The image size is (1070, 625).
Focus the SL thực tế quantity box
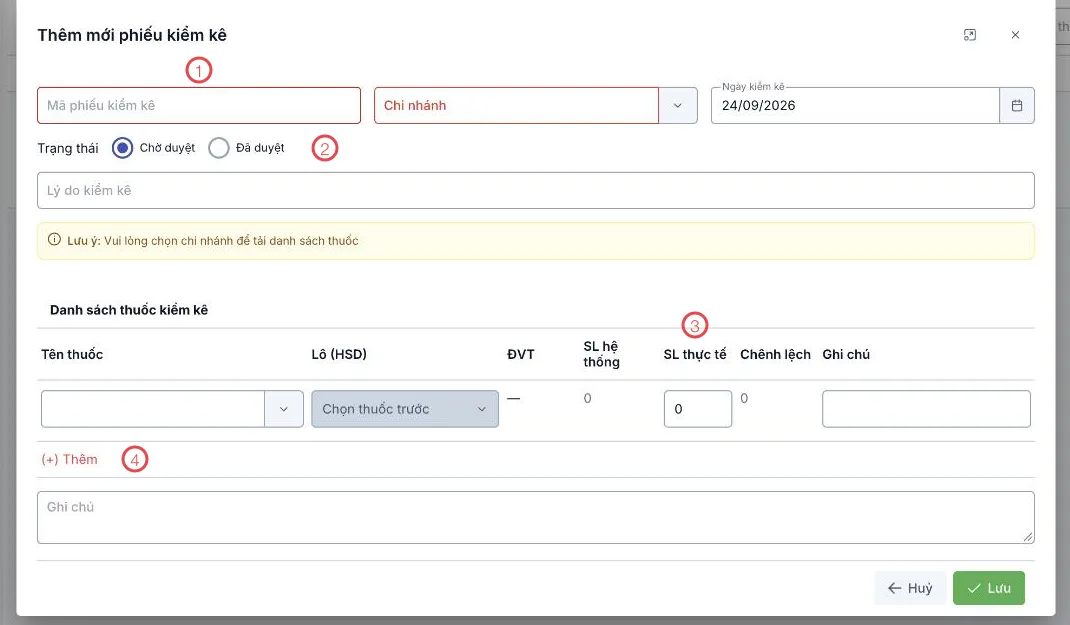coord(697,409)
